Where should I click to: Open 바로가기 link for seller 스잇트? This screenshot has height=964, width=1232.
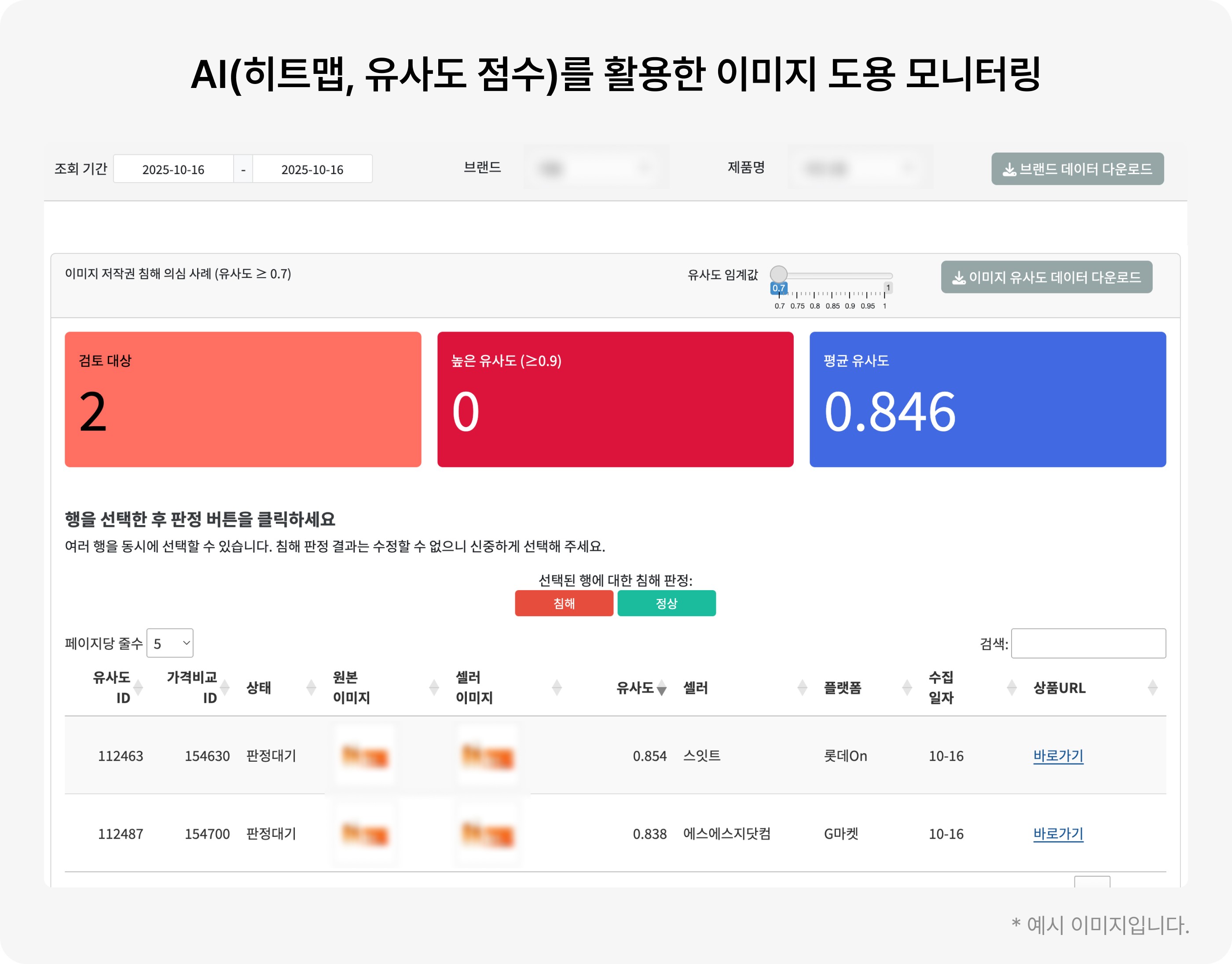[1058, 756]
